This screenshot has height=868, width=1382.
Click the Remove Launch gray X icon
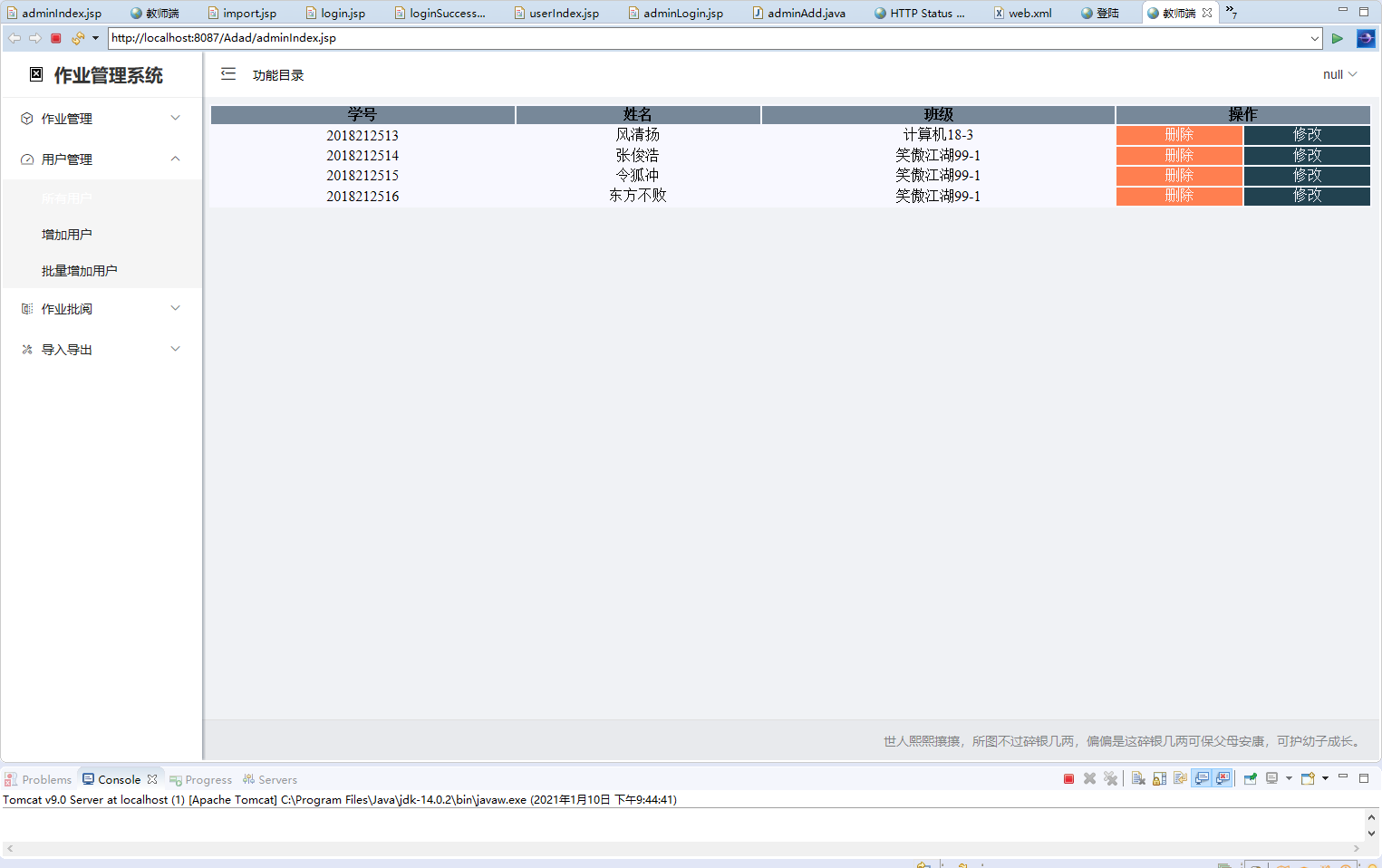1089,778
